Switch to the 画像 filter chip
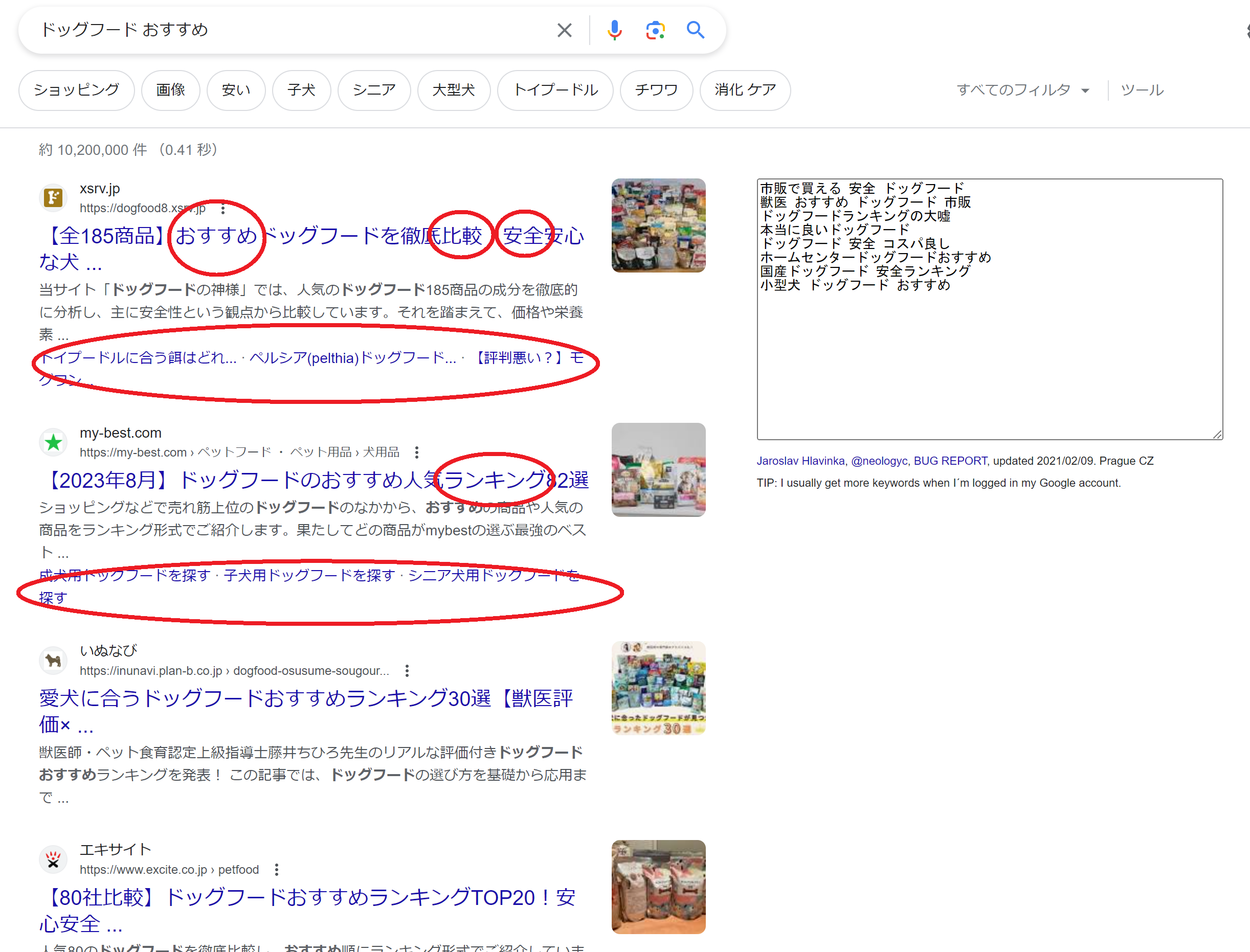The height and width of the screenshot is (952, 1250). (x=170, y=90)
